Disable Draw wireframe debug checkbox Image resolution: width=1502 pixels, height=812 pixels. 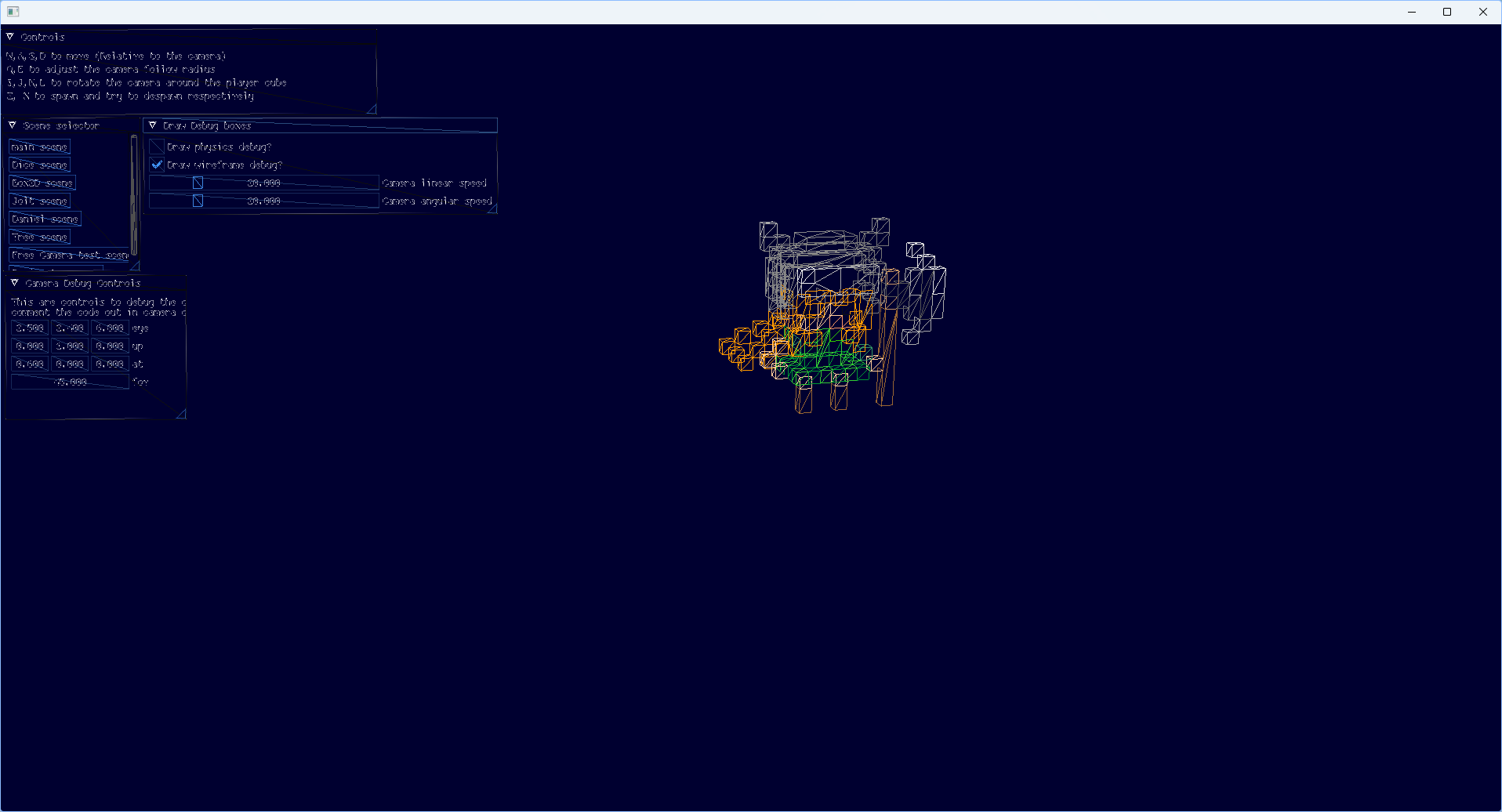pyautogui.click(x=157, y=165)
